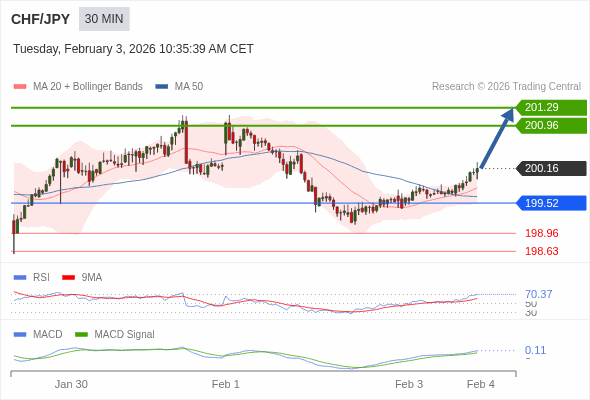The height and width of the screenshot is (400, 590).
Task: Click the 198.63 support level value
Action: click(542, 251)
